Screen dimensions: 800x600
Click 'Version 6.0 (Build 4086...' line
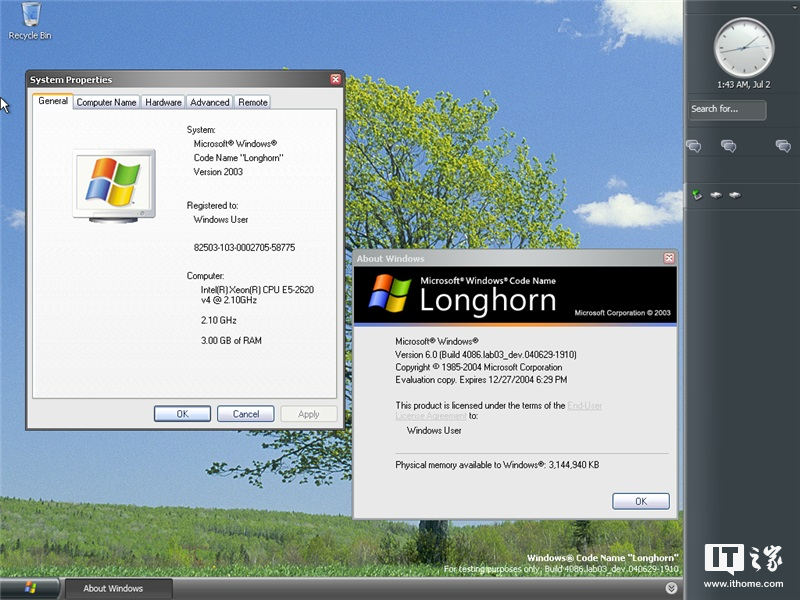pyautogui.click(x=486, y=355)
